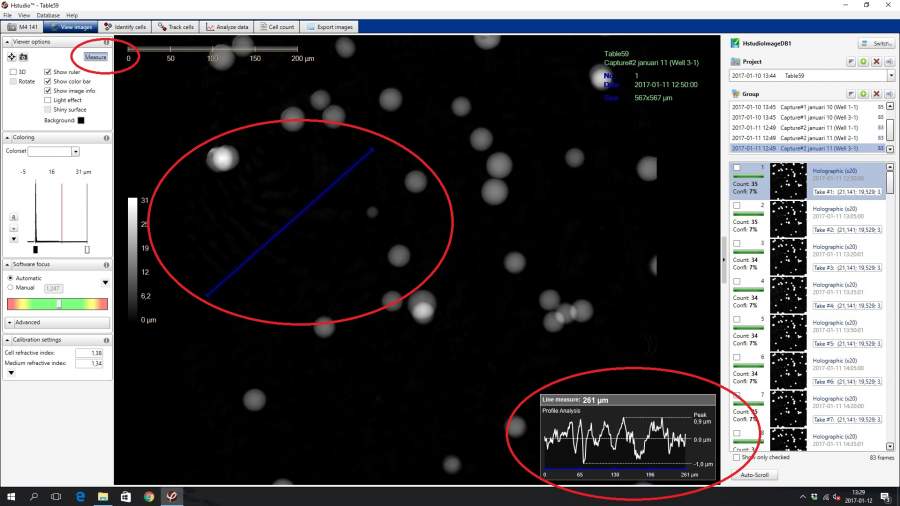The width and height of the screenshot is (900, 506).
Task: Edit the Project with its flag icon
Action: tap(851, 61)
